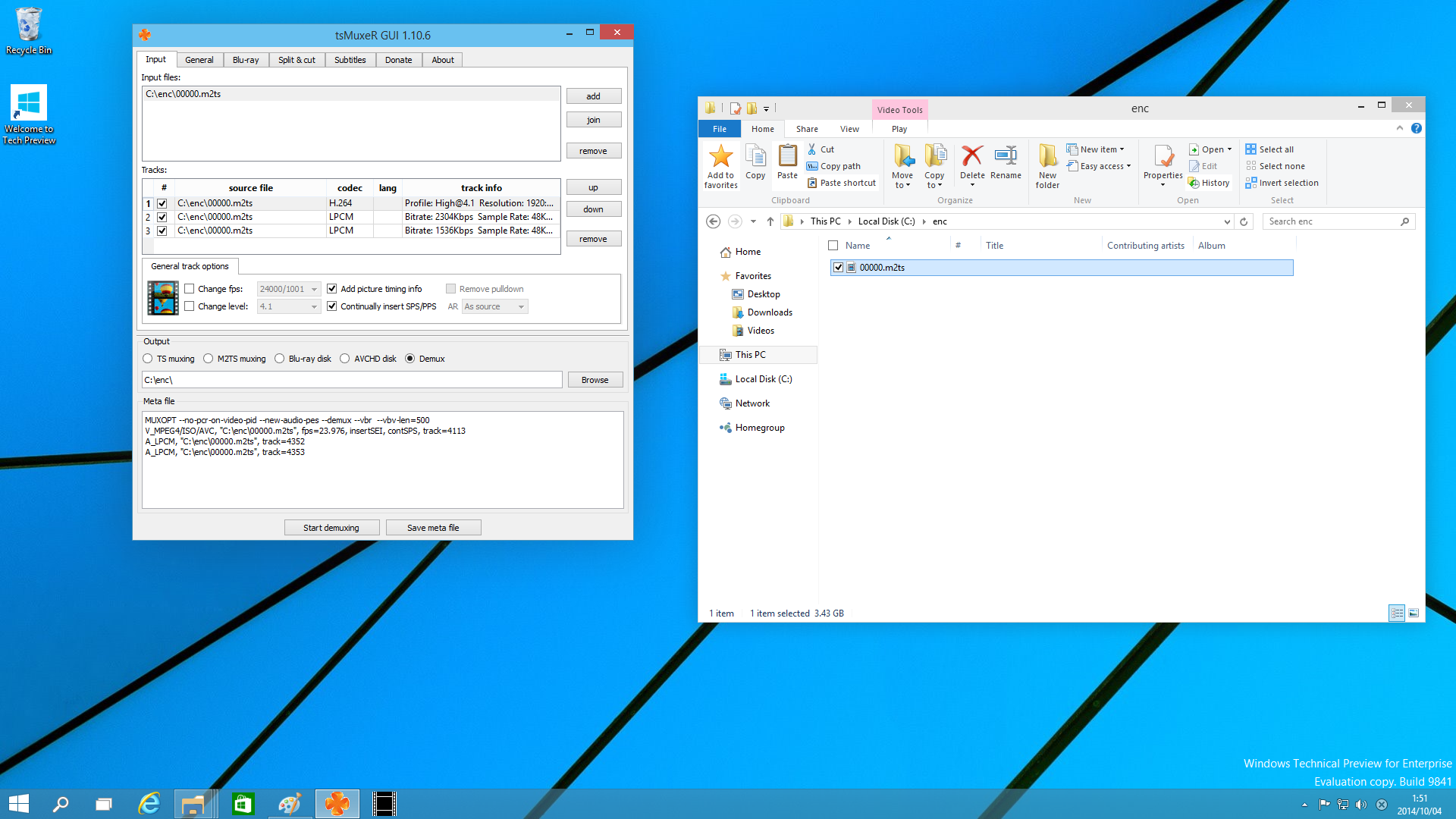Viewport: 1456px width, 819px height.
Task: Click the join button
Action: 594,120
